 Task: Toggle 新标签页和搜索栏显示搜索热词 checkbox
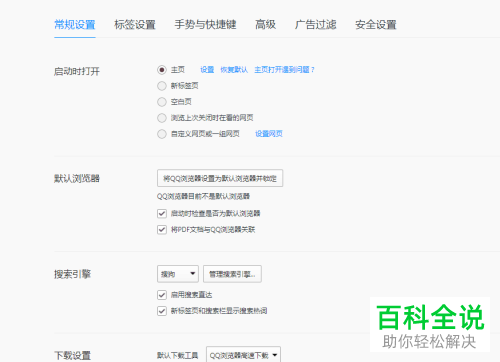point(162,311)
